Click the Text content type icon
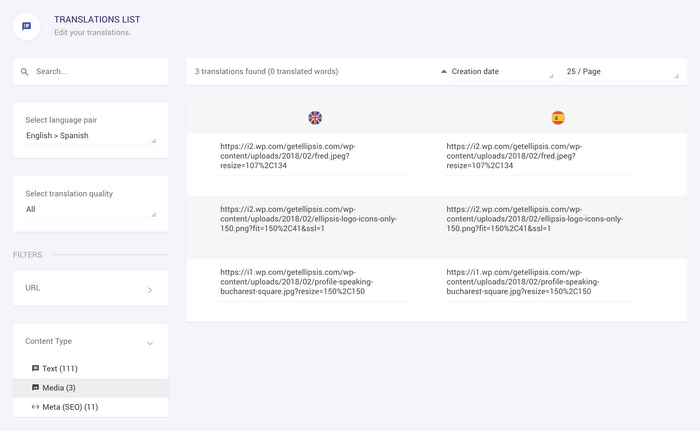 [35, 368]
